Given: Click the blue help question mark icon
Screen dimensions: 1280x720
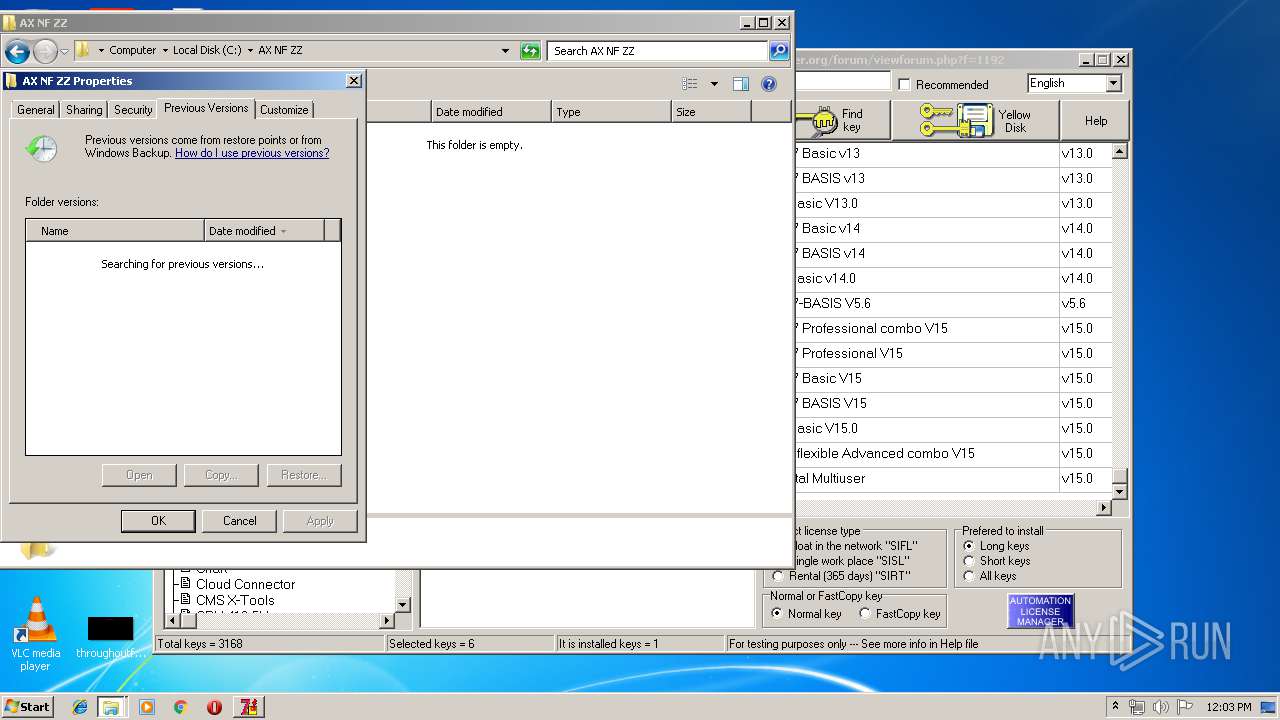Looking at the screenshot, I should pos(769,84).
